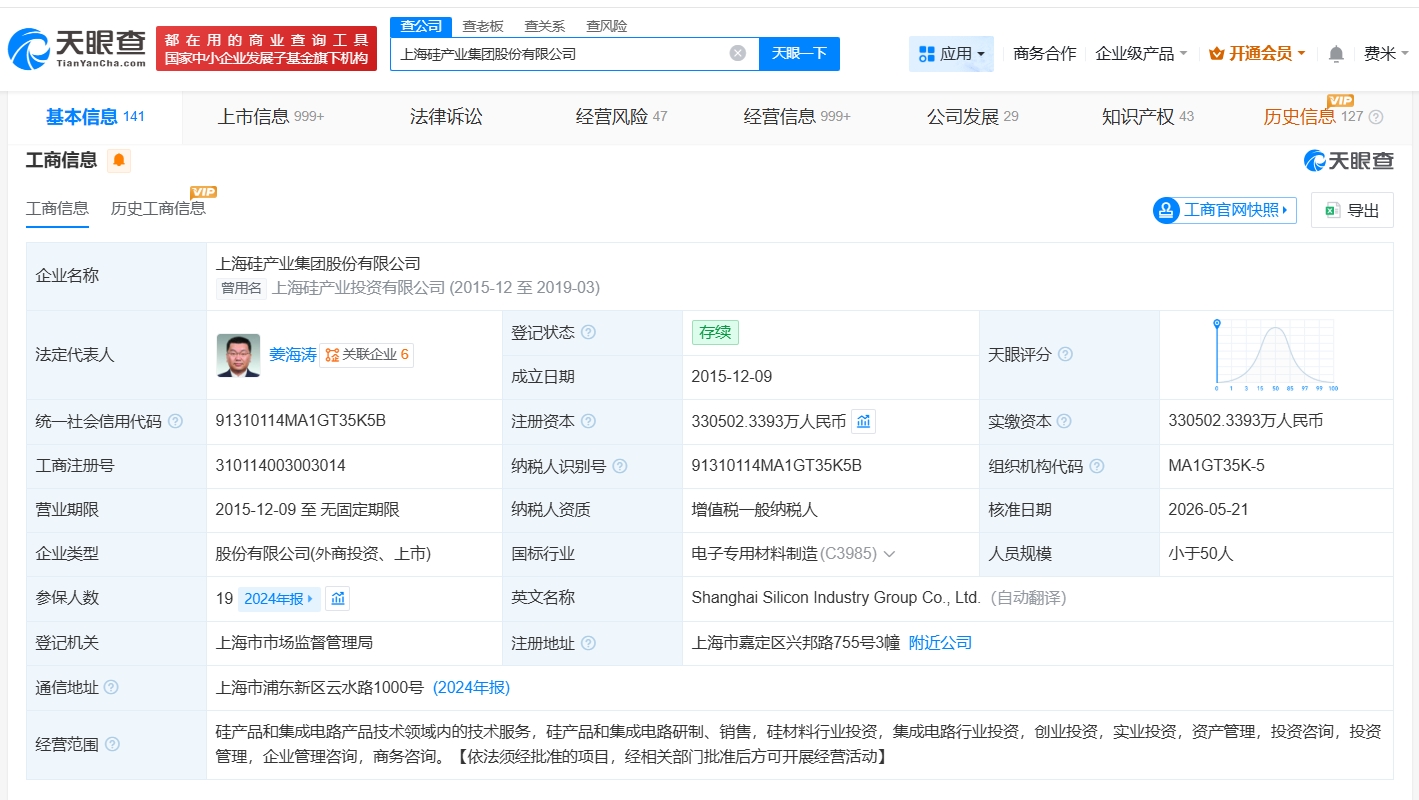Click organization code MA1GT35K-5
Screen dimensions: 1419x800
pyautogui.click(x=1216, y=465)
